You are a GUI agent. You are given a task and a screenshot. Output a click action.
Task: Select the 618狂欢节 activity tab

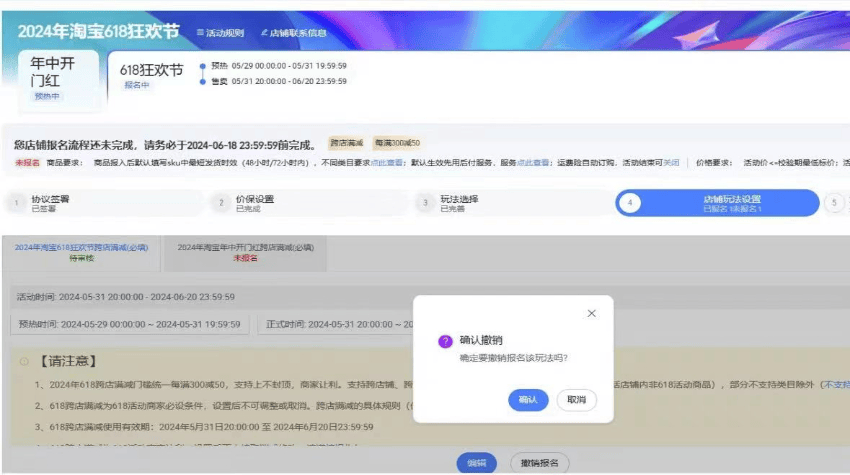click(x=151, y=76)
